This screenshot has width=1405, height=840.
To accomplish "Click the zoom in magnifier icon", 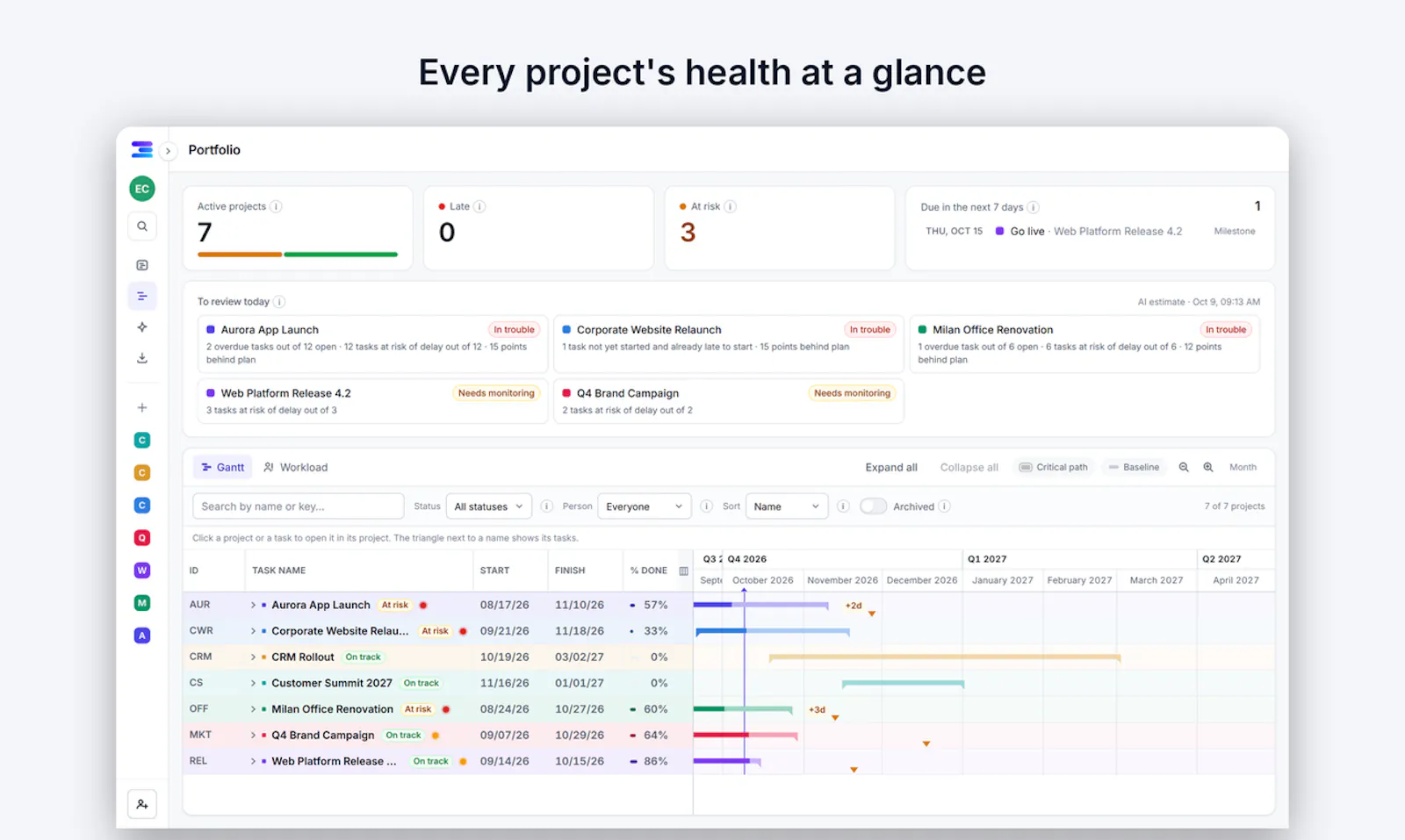I will (x=1208, y=468).
